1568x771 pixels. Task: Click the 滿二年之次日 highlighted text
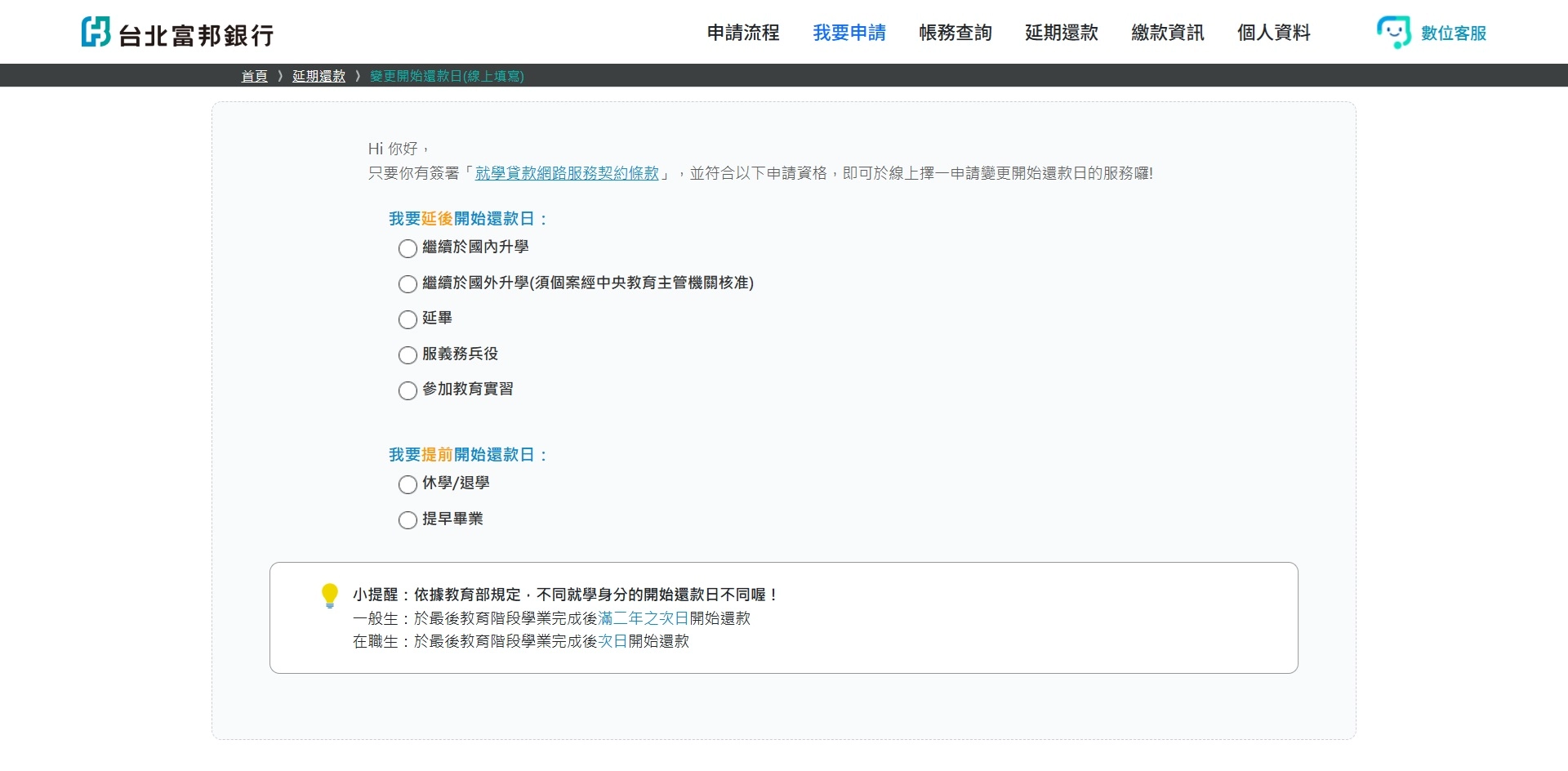coord(644,618)
